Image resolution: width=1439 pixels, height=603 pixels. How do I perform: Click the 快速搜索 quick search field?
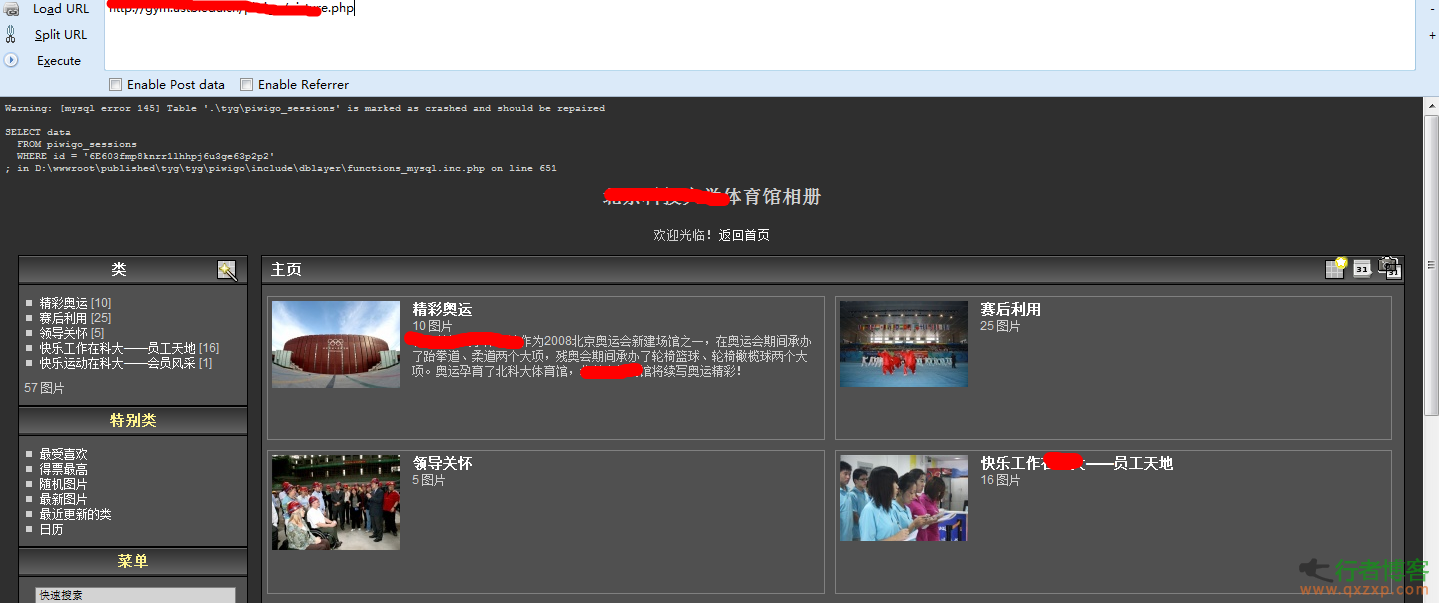[135, 595]
